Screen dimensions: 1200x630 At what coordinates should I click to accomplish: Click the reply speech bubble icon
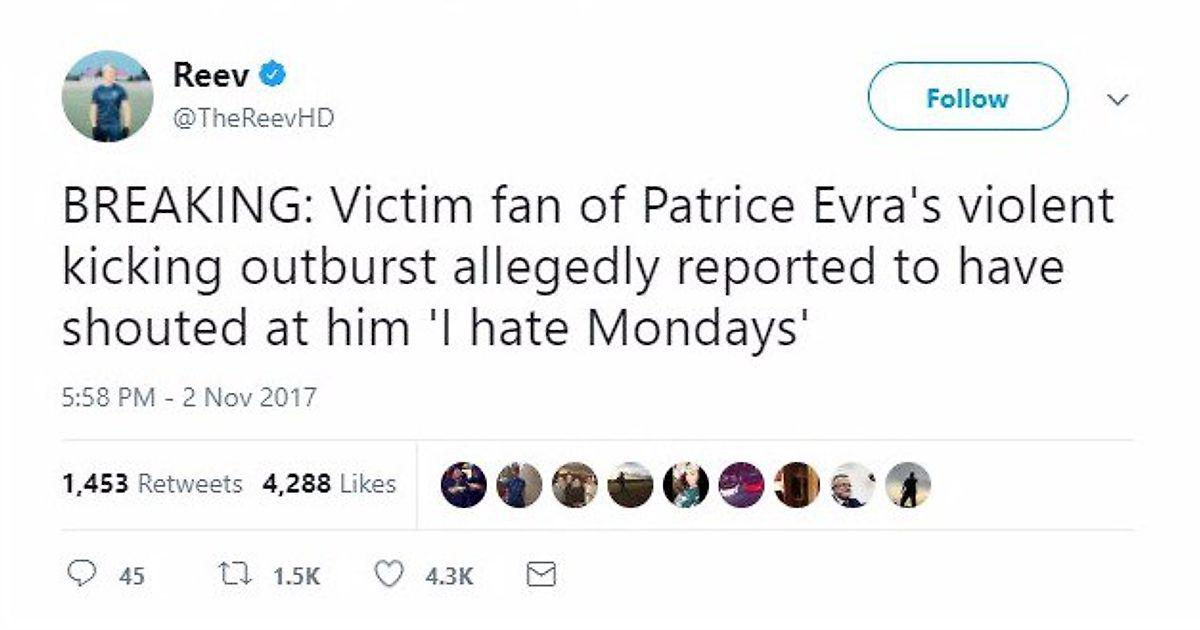point(77,575)
